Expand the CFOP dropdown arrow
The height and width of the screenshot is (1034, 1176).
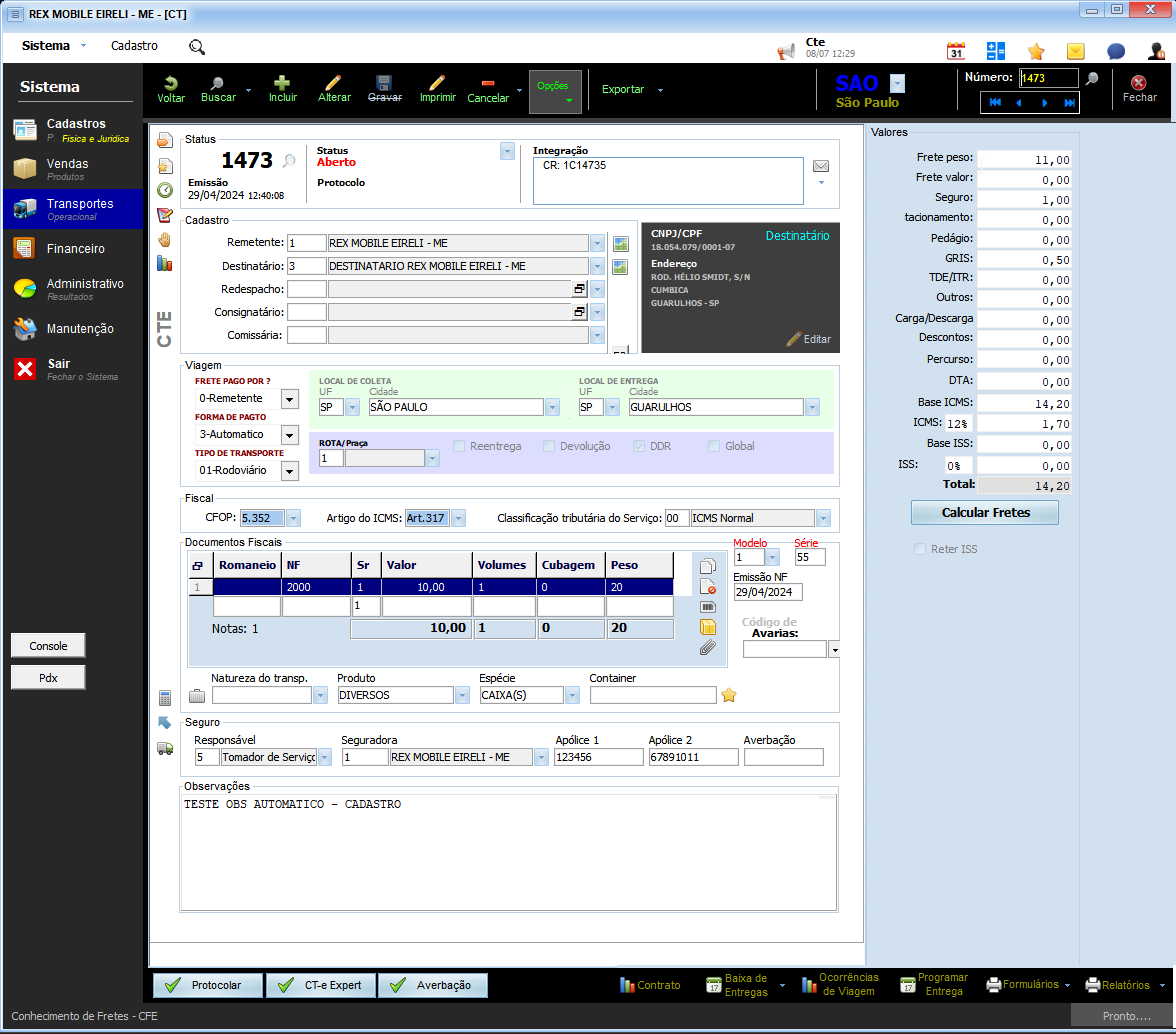pyautogui.click(x=293, y=518)
